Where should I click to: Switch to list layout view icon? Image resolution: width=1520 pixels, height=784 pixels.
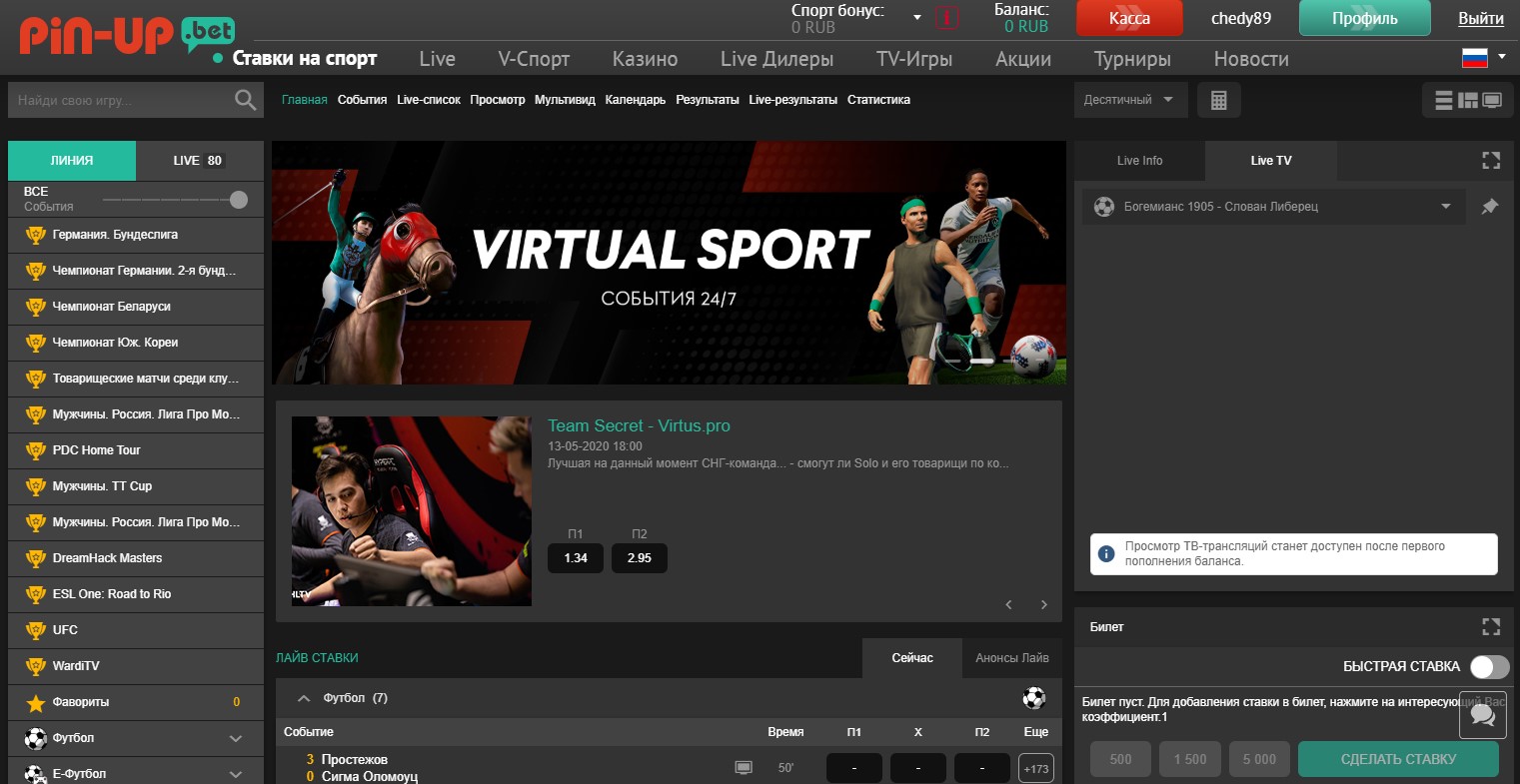pyautogui.click(x=1444, y=100)
